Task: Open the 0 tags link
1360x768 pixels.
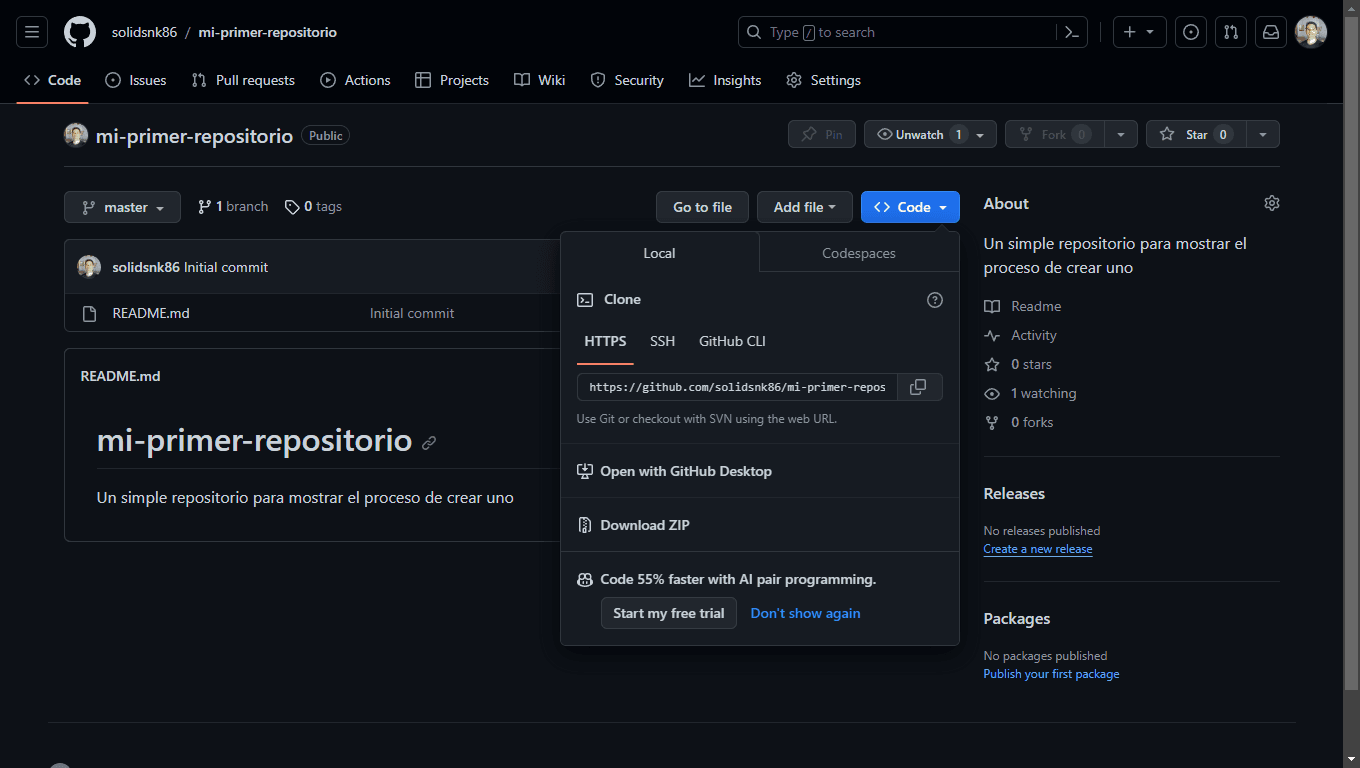Action: [x=313, y=207]
